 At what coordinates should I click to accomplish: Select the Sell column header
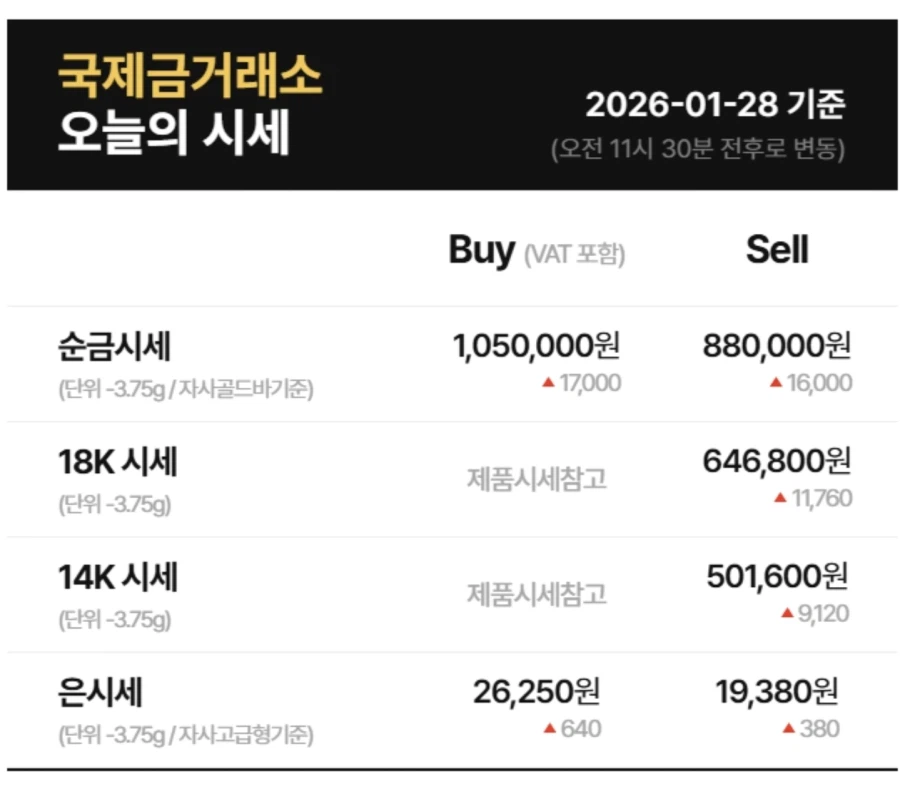777,250
